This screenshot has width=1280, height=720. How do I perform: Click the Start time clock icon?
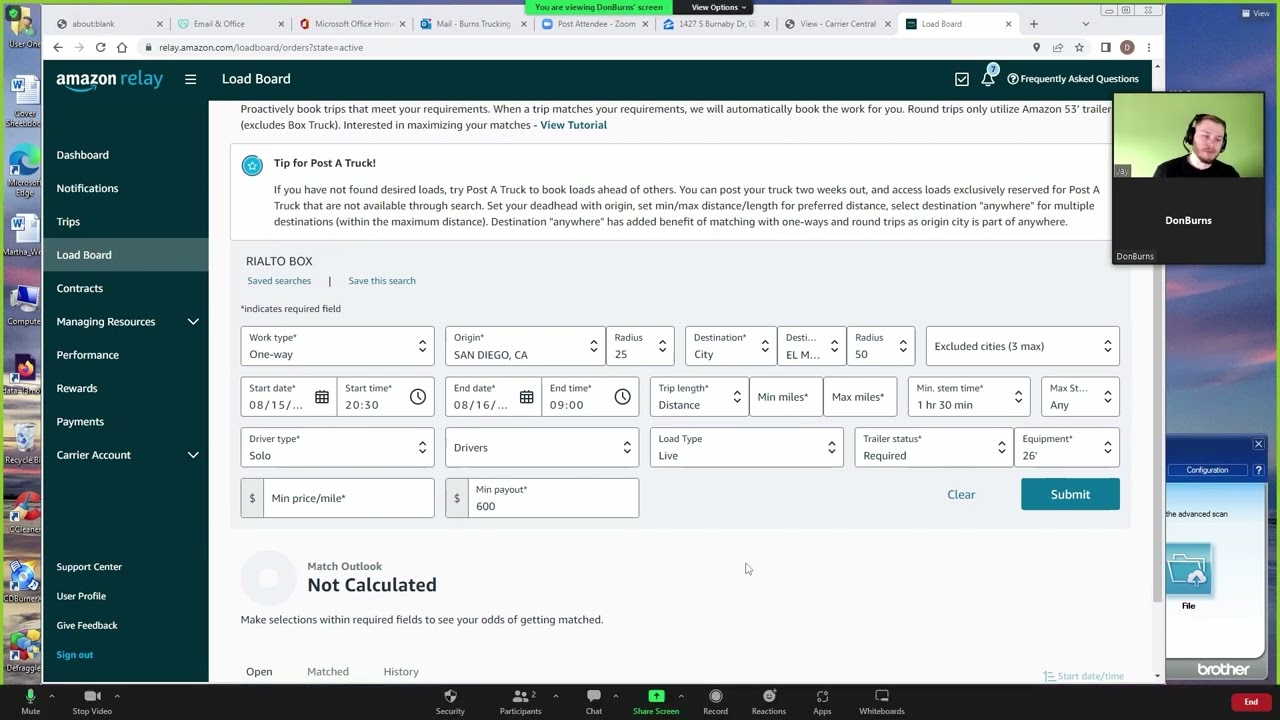pos(418,397)
